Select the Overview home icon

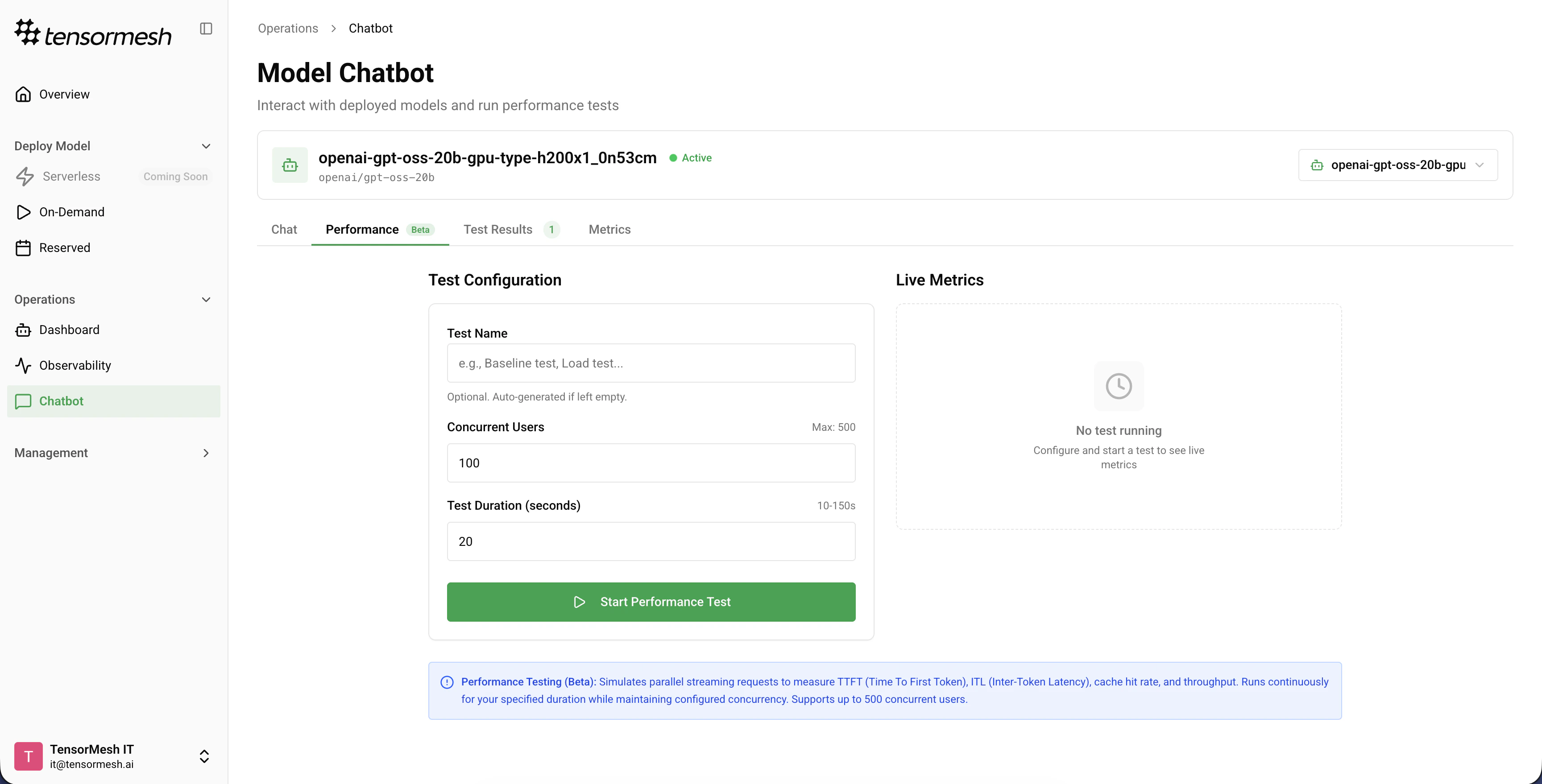pos(23,94)
